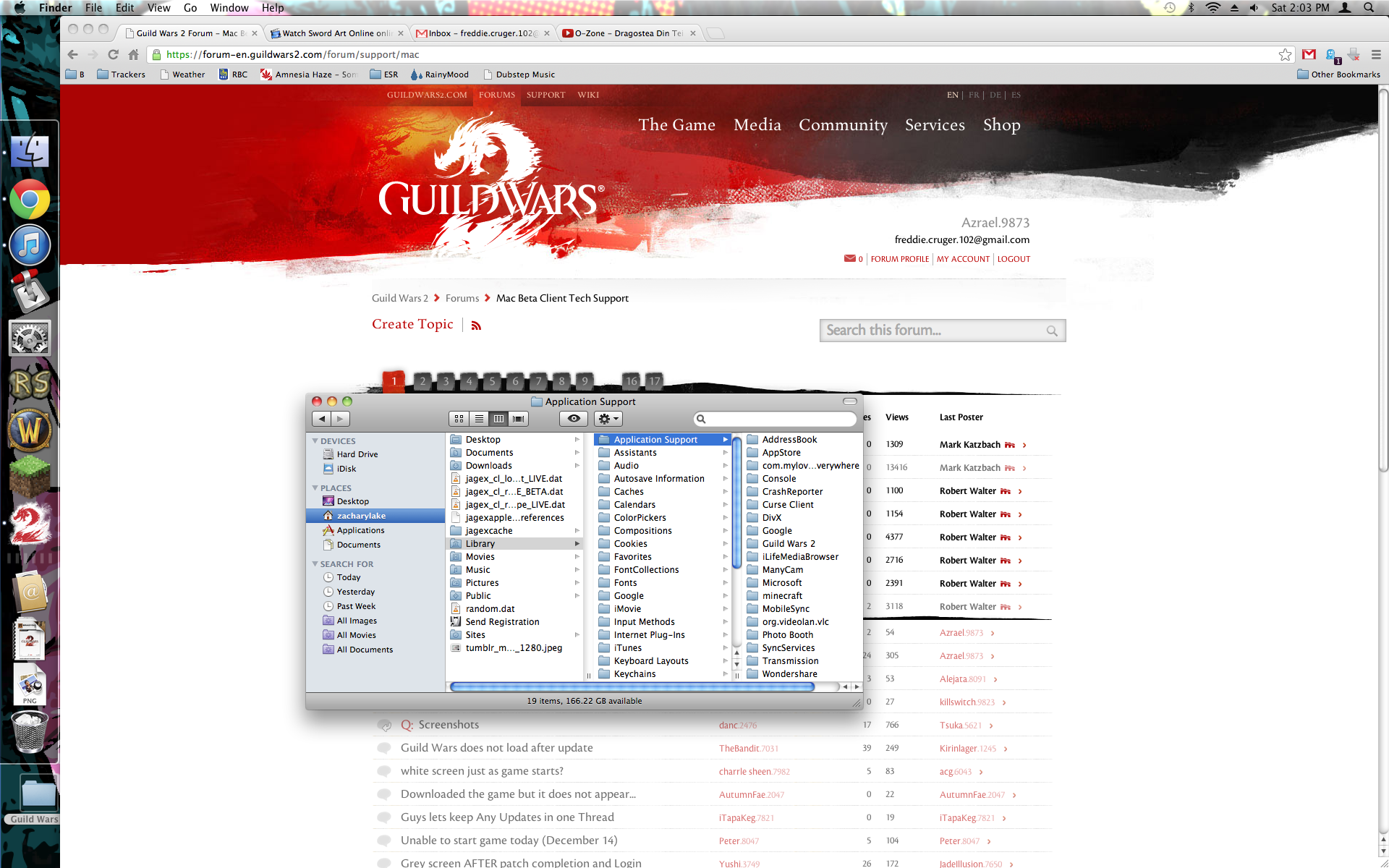
Task: Launch RuneScape RS icon in Dock
Action: (30, 384)
